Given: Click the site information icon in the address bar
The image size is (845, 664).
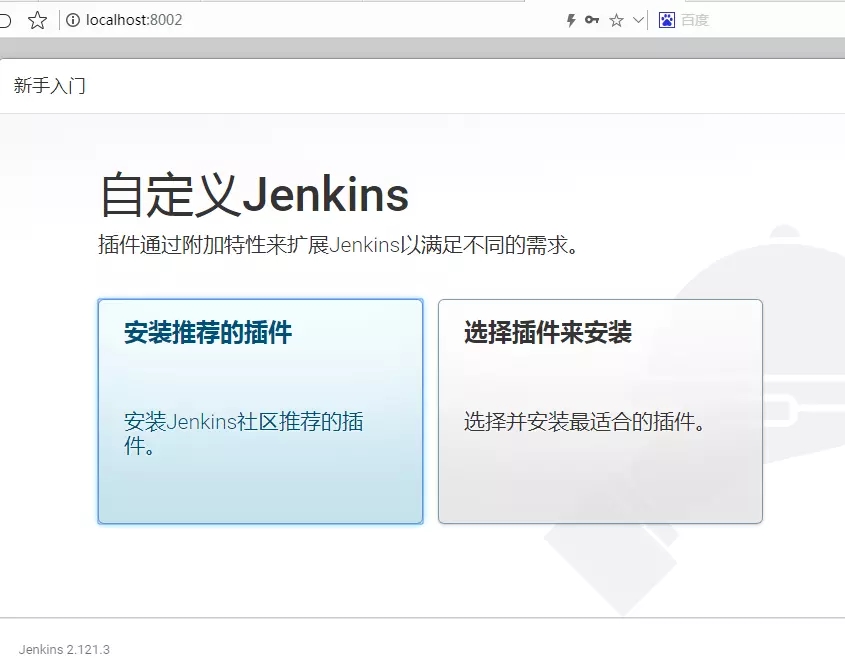Looking at the screenshot, I should [73, 19].
